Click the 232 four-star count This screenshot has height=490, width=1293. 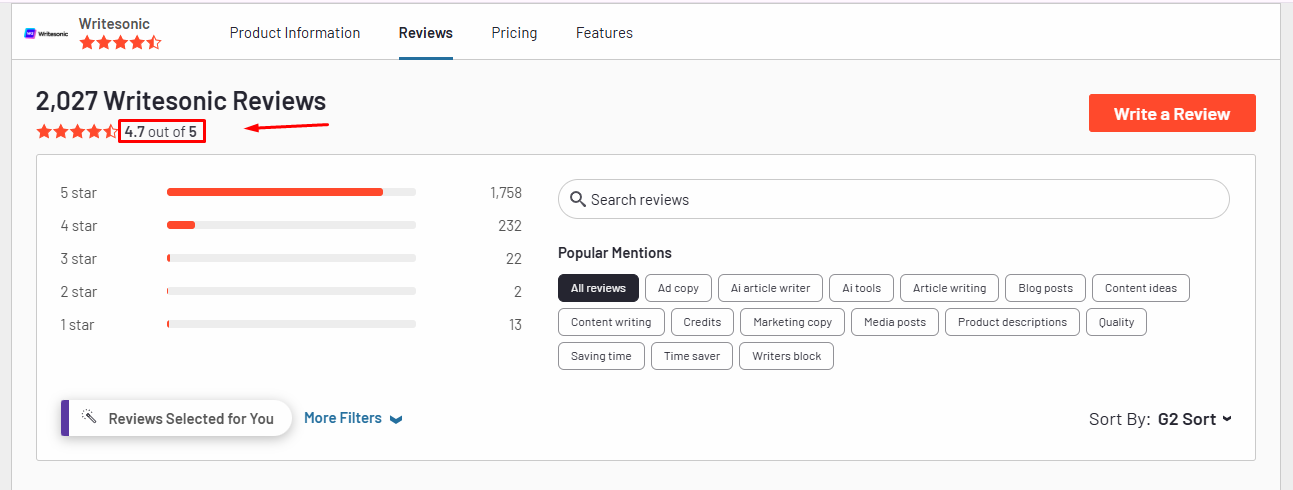pos(510,225)
